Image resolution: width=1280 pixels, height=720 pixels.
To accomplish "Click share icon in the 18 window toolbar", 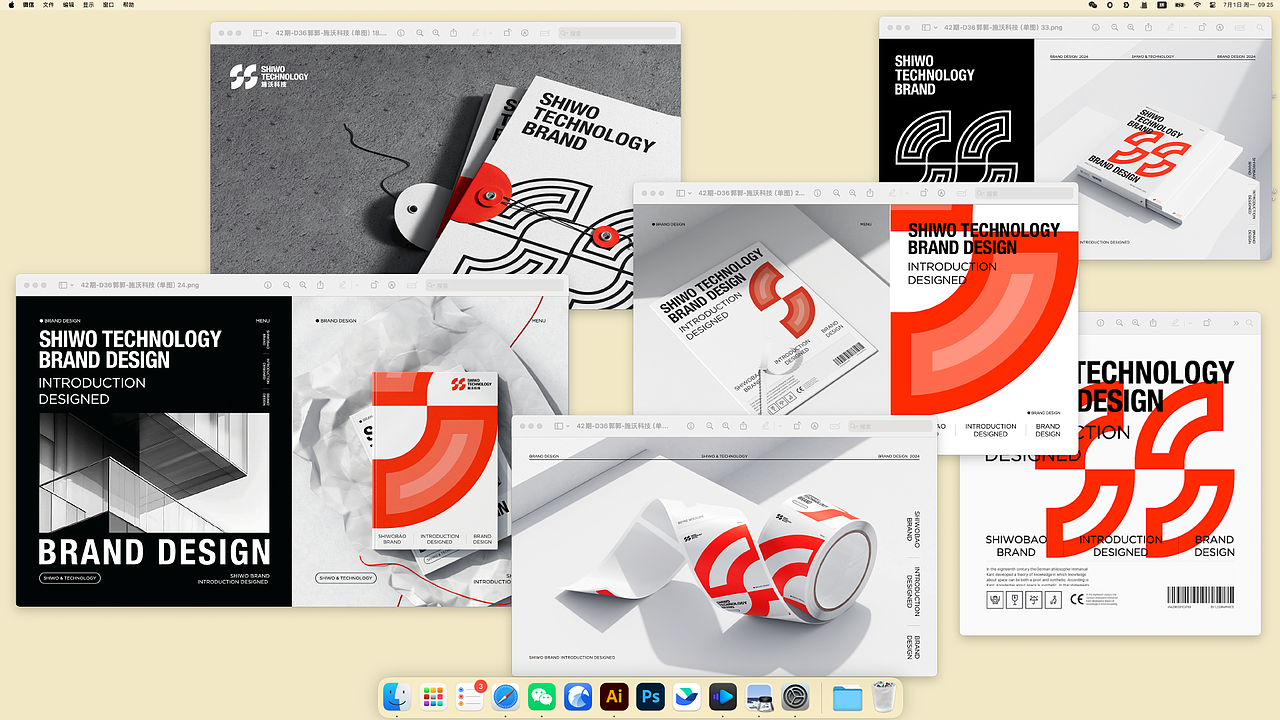I will pos(453,33).
